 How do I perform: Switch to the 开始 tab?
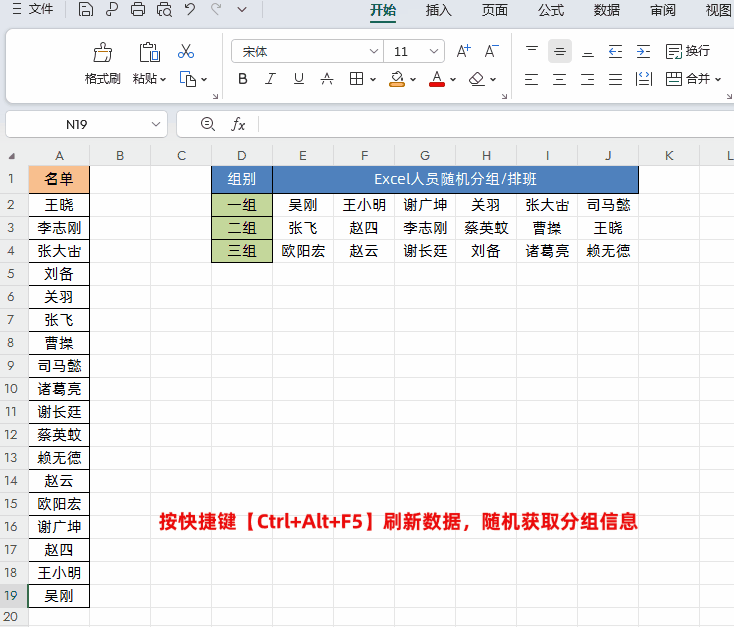click(x=383, y=10)
